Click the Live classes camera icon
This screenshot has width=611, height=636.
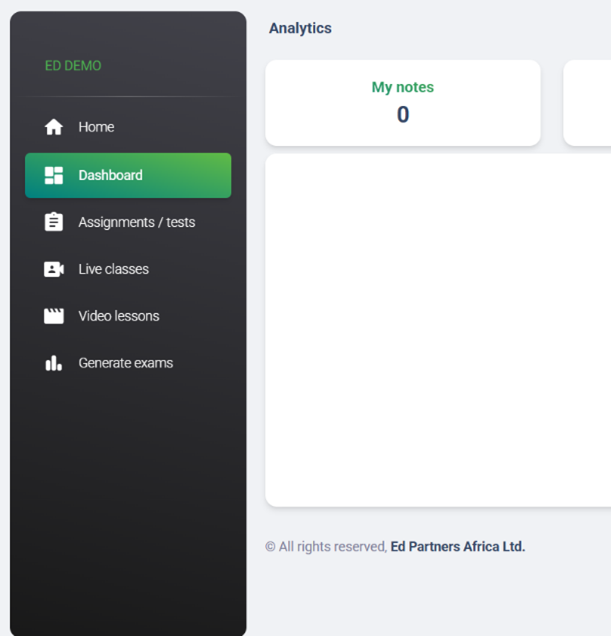click(54, 269)
